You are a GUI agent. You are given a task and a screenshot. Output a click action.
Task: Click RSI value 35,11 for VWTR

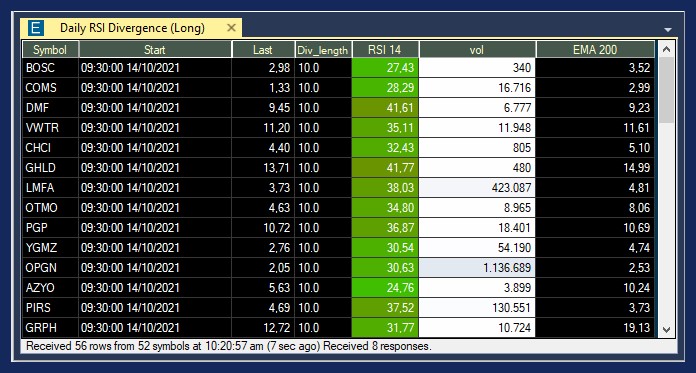click(385, 127)
